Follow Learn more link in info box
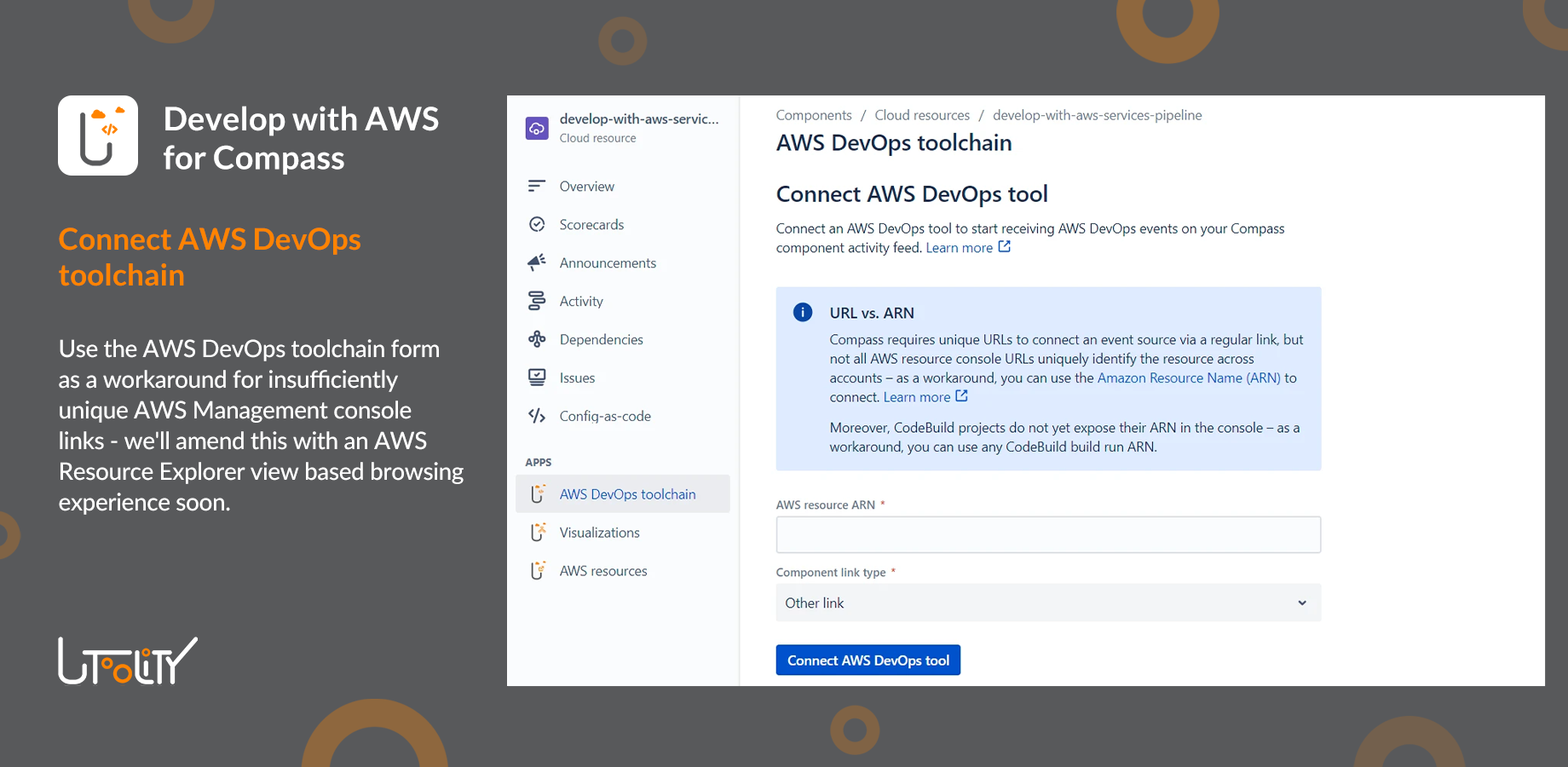The image size is (1568, 767). tap(917, 397)
